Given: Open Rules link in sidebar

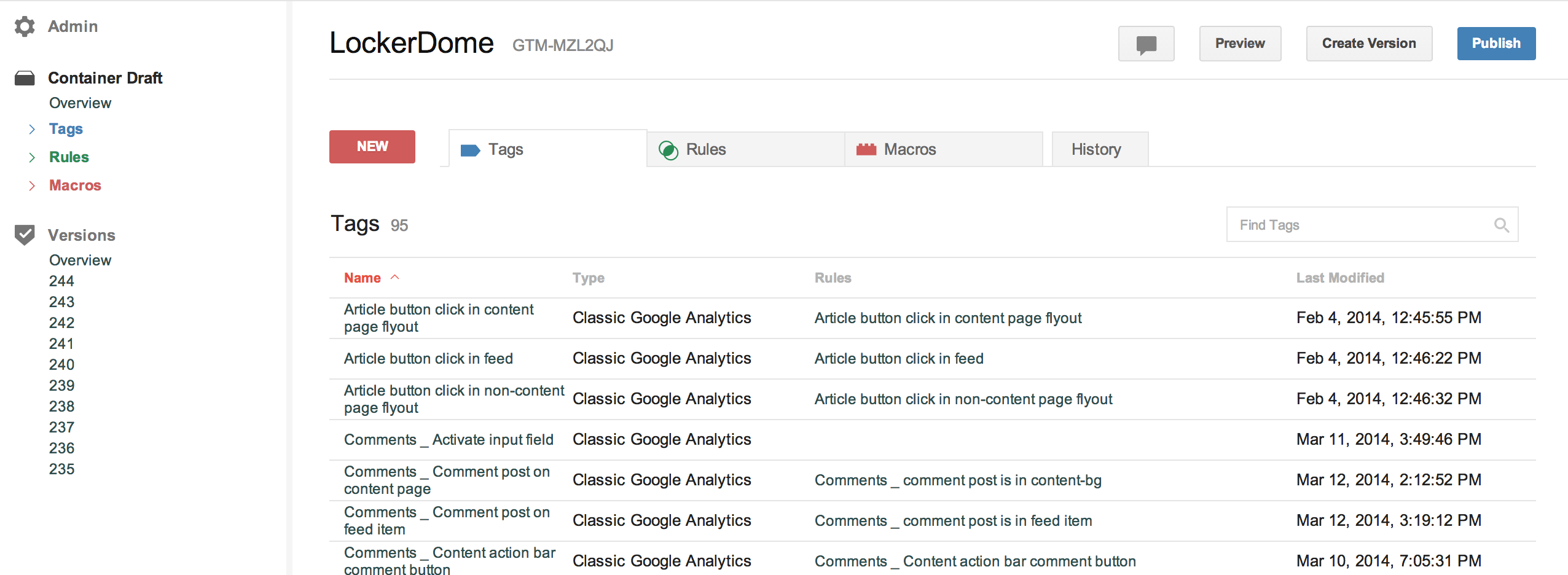Looking at the screenshot, I should [69, 157].
